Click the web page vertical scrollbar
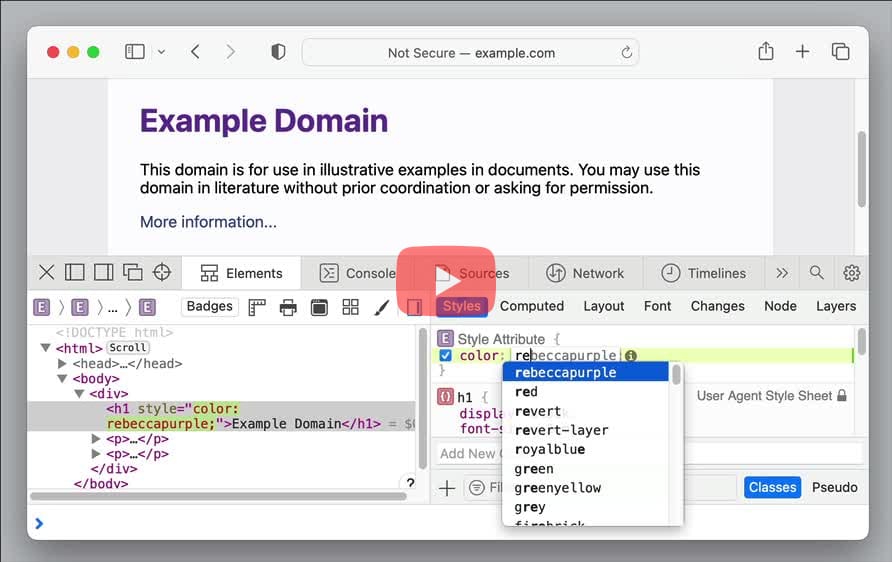Viewport: 892px width, 562px height. click(862, 170)
